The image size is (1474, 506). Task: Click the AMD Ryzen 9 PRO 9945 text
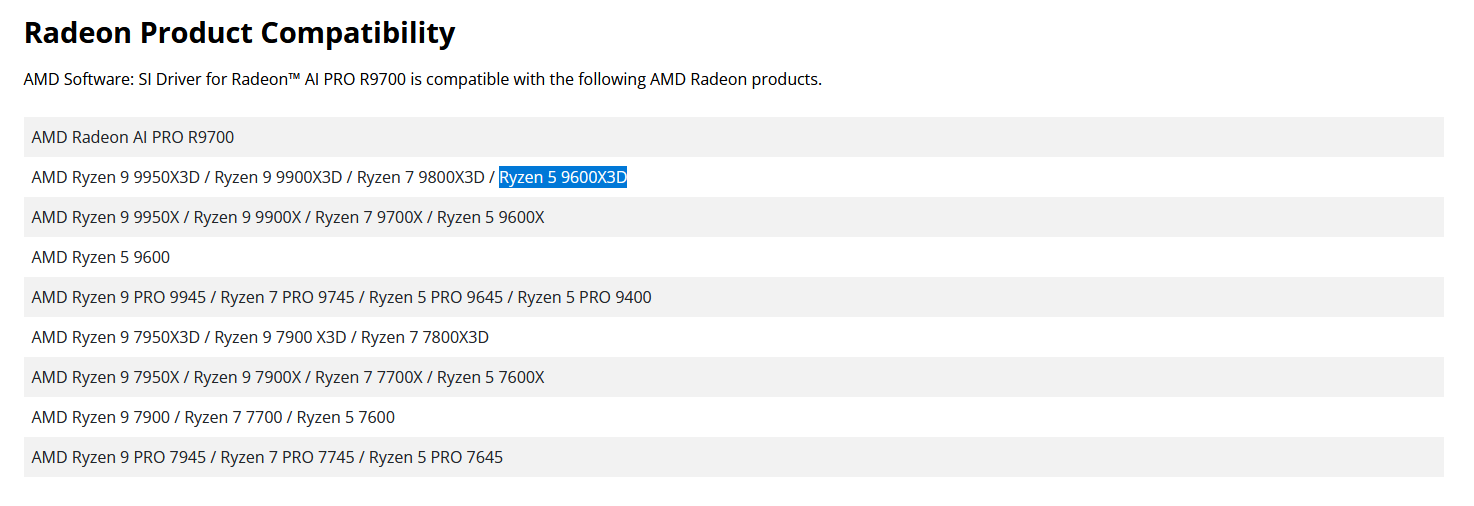coord(119,298)
